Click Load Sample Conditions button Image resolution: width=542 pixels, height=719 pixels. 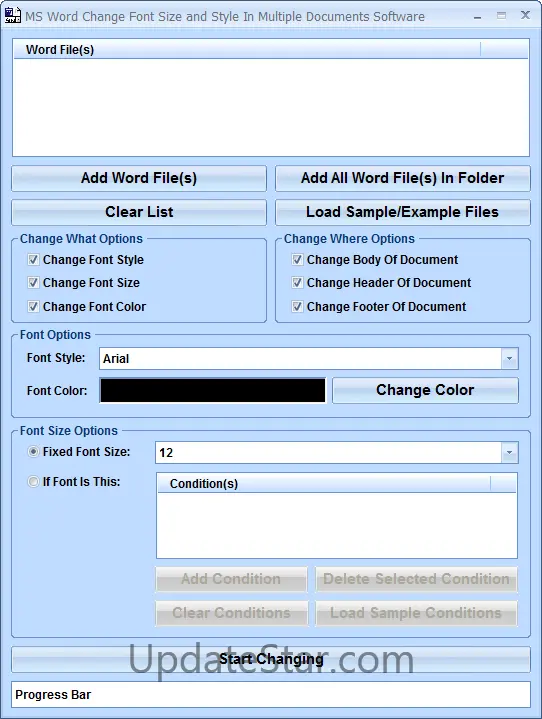point(416,613)
